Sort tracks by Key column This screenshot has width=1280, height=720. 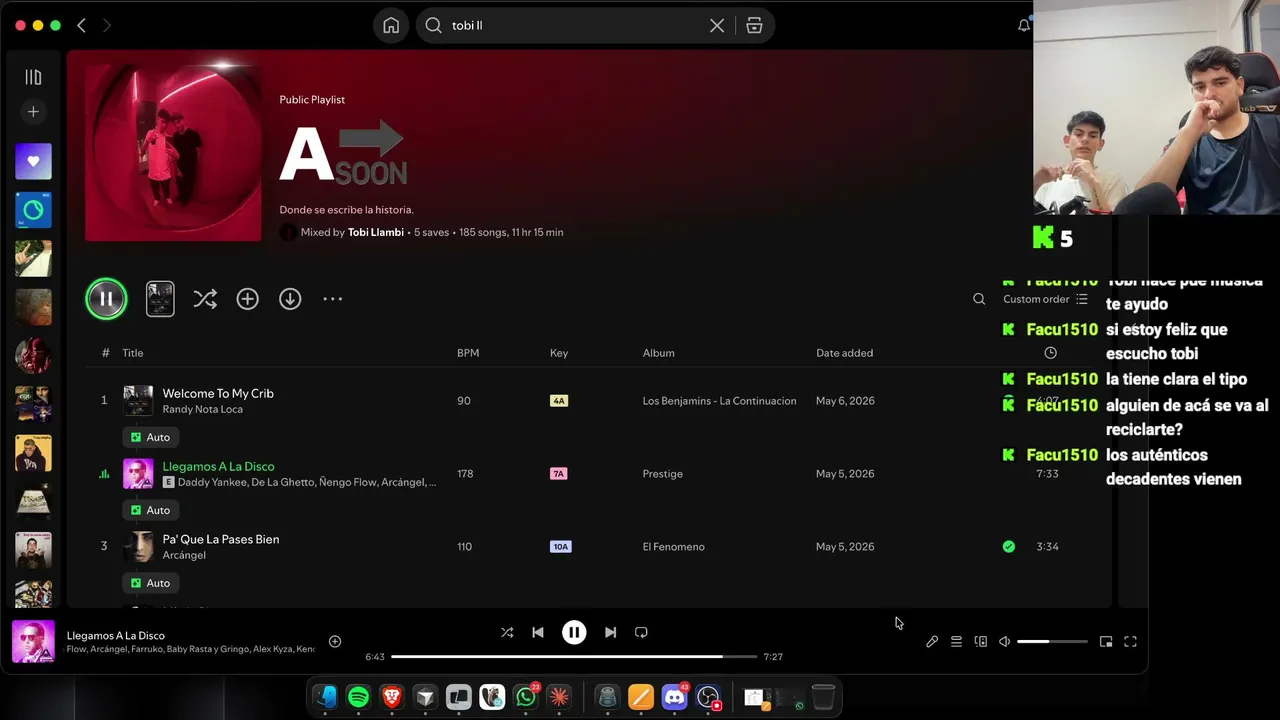point(559,353)
